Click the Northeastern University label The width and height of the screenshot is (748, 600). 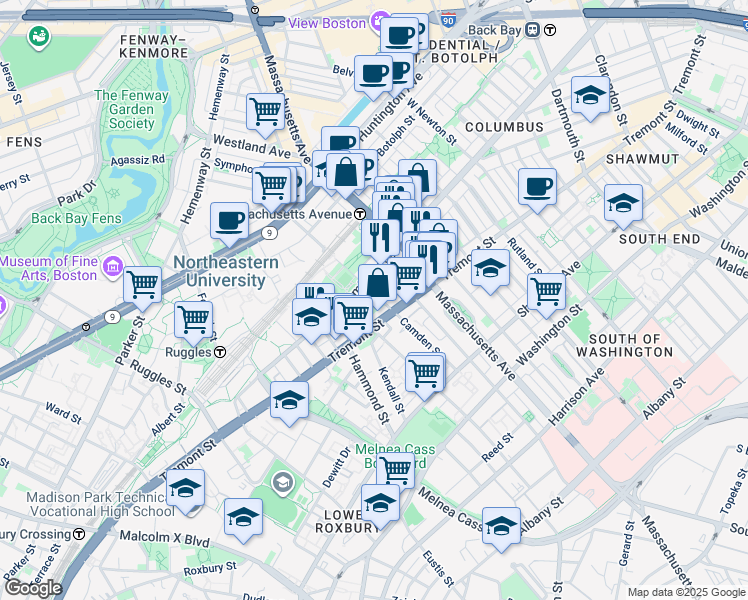226,271
